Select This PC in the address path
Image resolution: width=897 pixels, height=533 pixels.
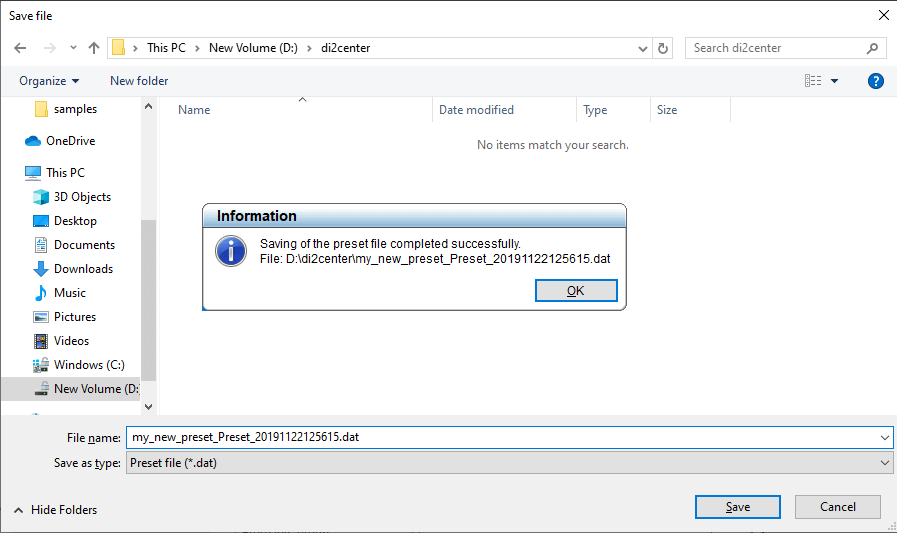pos(166,48)
